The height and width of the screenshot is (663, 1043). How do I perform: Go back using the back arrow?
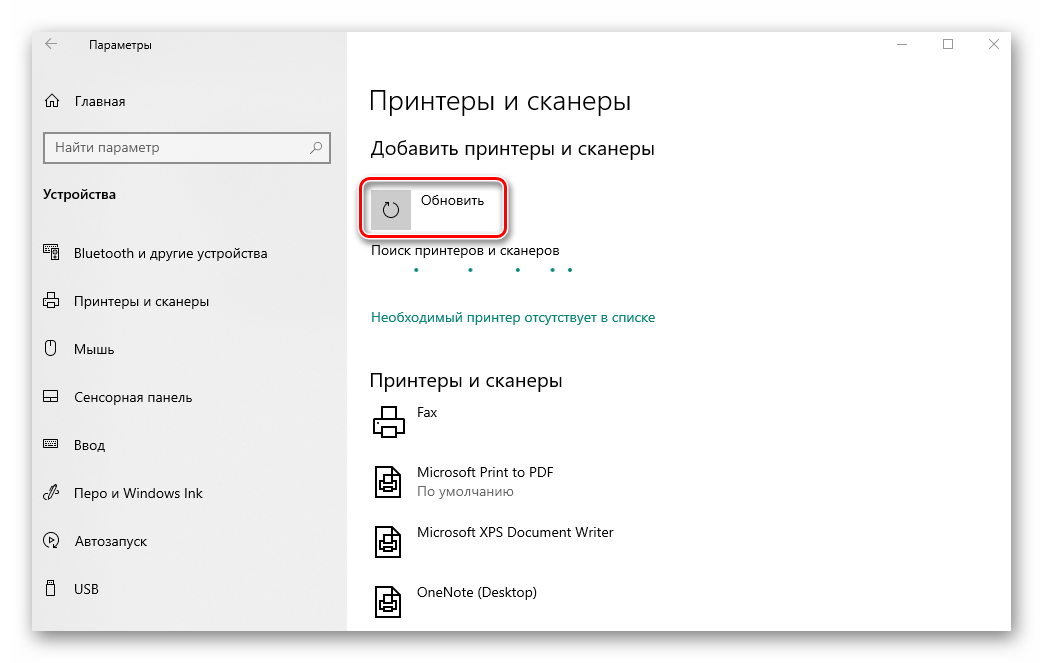point(51,44)
